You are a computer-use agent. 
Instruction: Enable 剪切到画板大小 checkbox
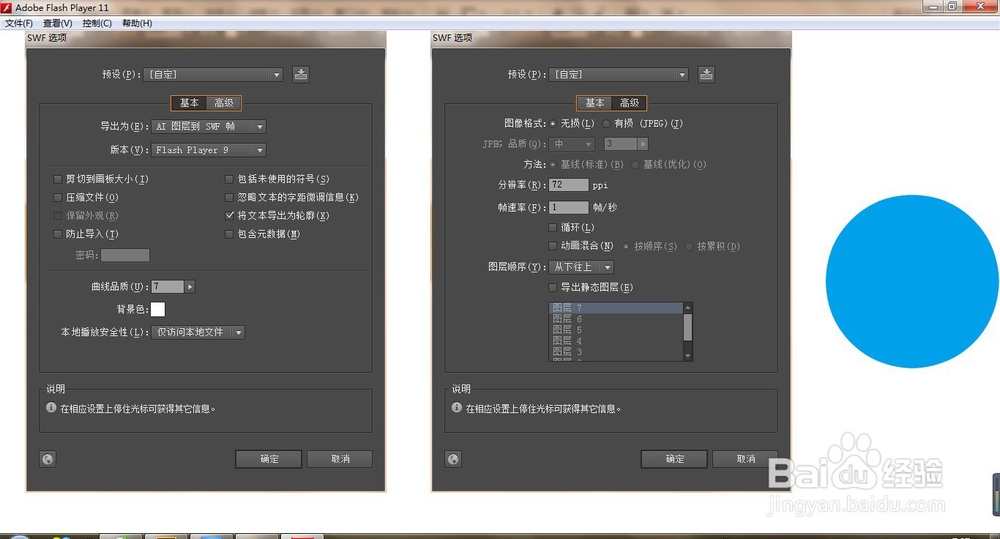tap(57, 179)
